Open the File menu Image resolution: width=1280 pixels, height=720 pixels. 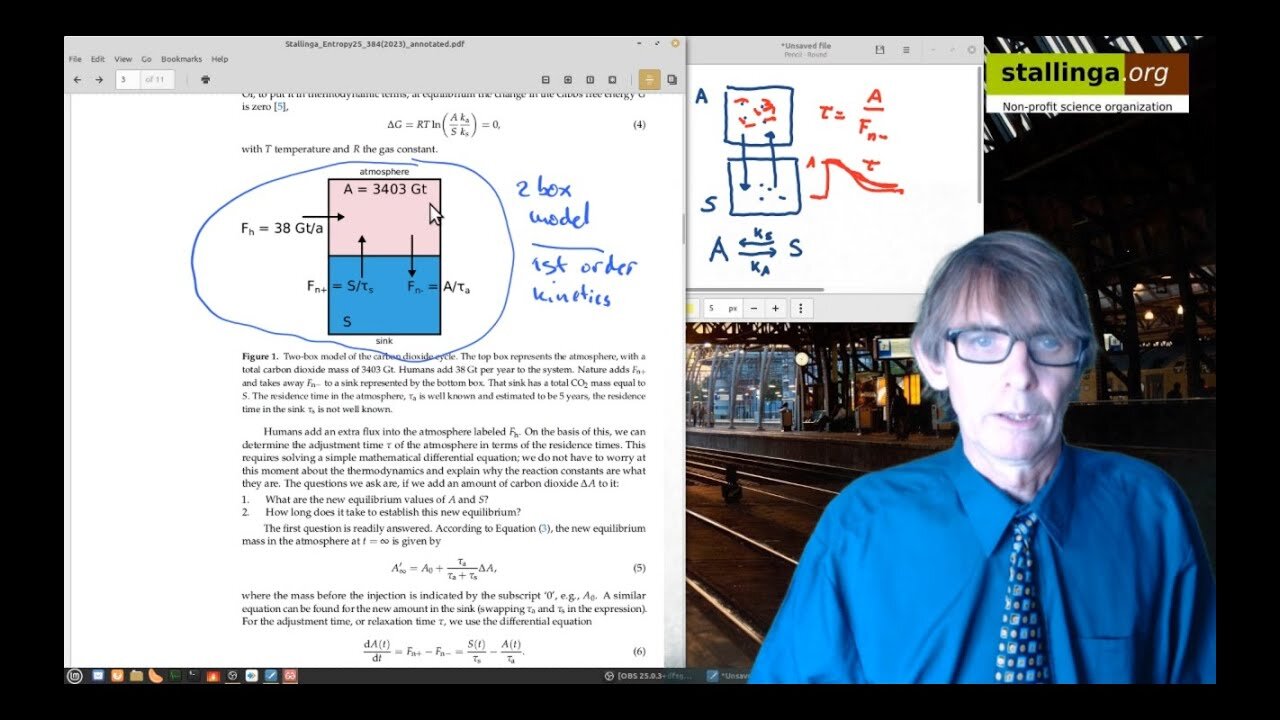(75, 59)
